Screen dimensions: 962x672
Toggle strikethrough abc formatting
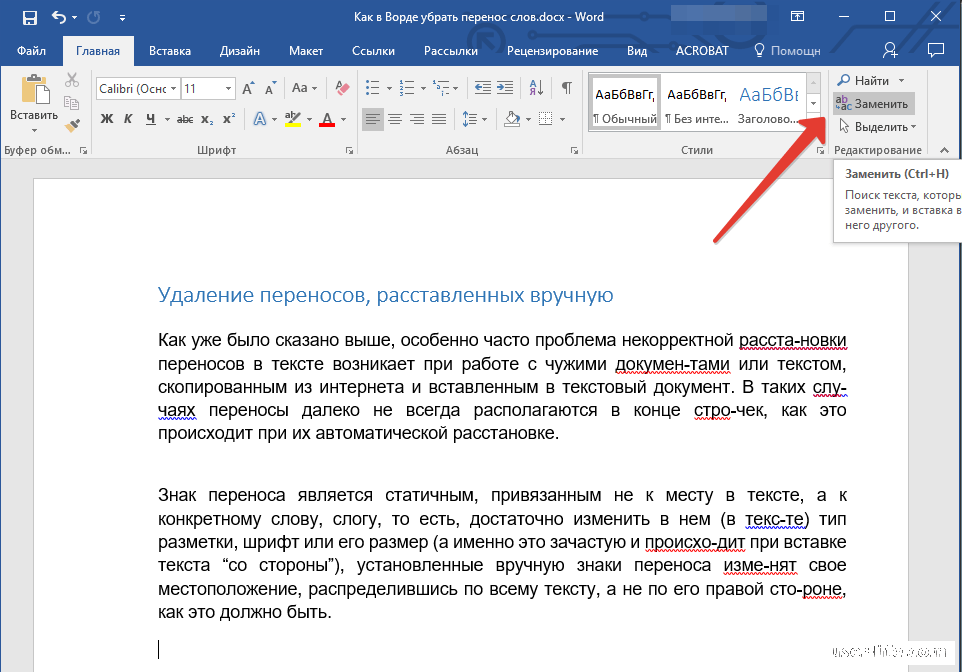(185, 119)
